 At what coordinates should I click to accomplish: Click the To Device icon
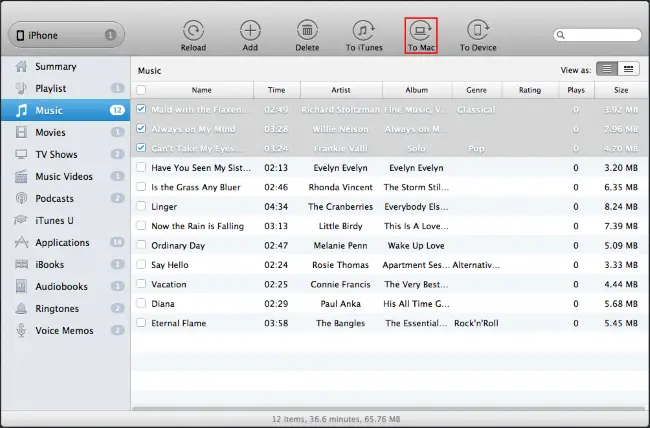478,31
